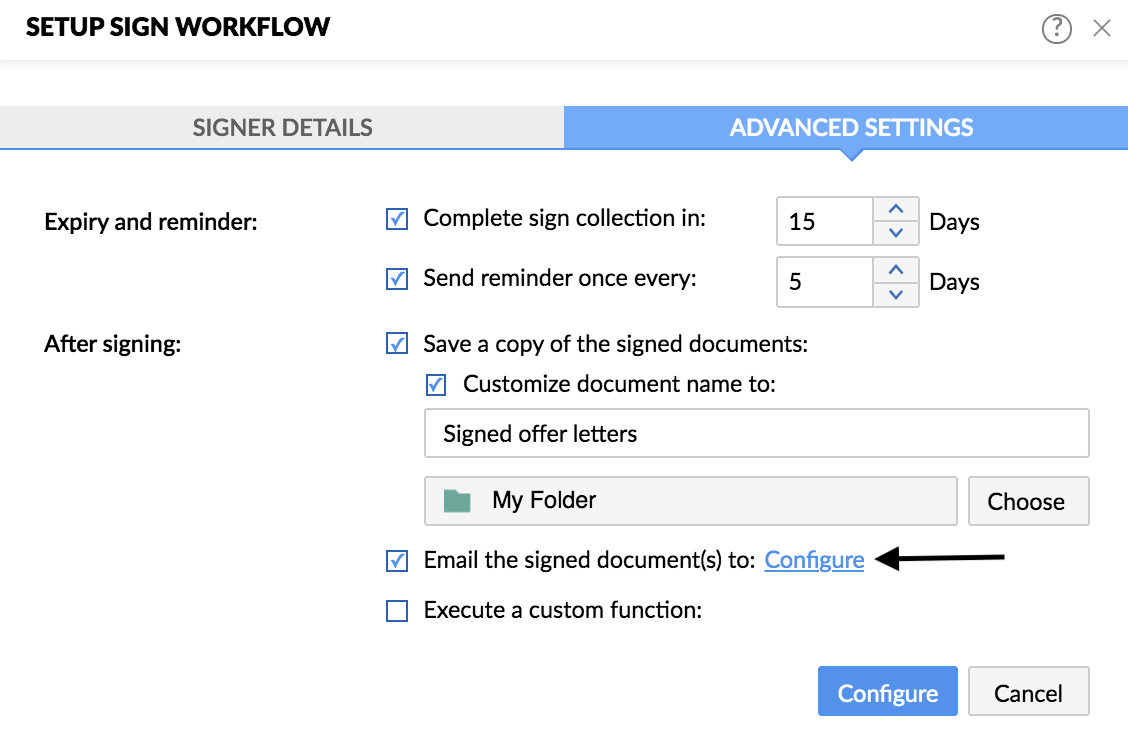Disable Save a copy of signed documents
Viewport: 1128px width, 754px height.
click(396, 344)
